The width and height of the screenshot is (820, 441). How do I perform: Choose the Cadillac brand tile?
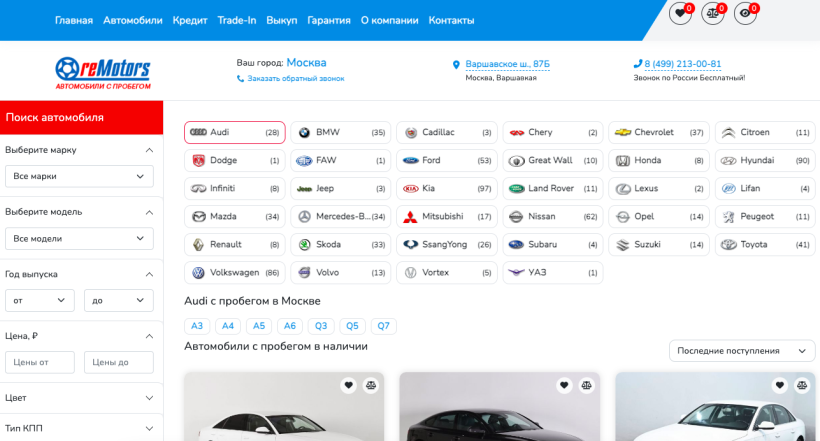[447, 132]
